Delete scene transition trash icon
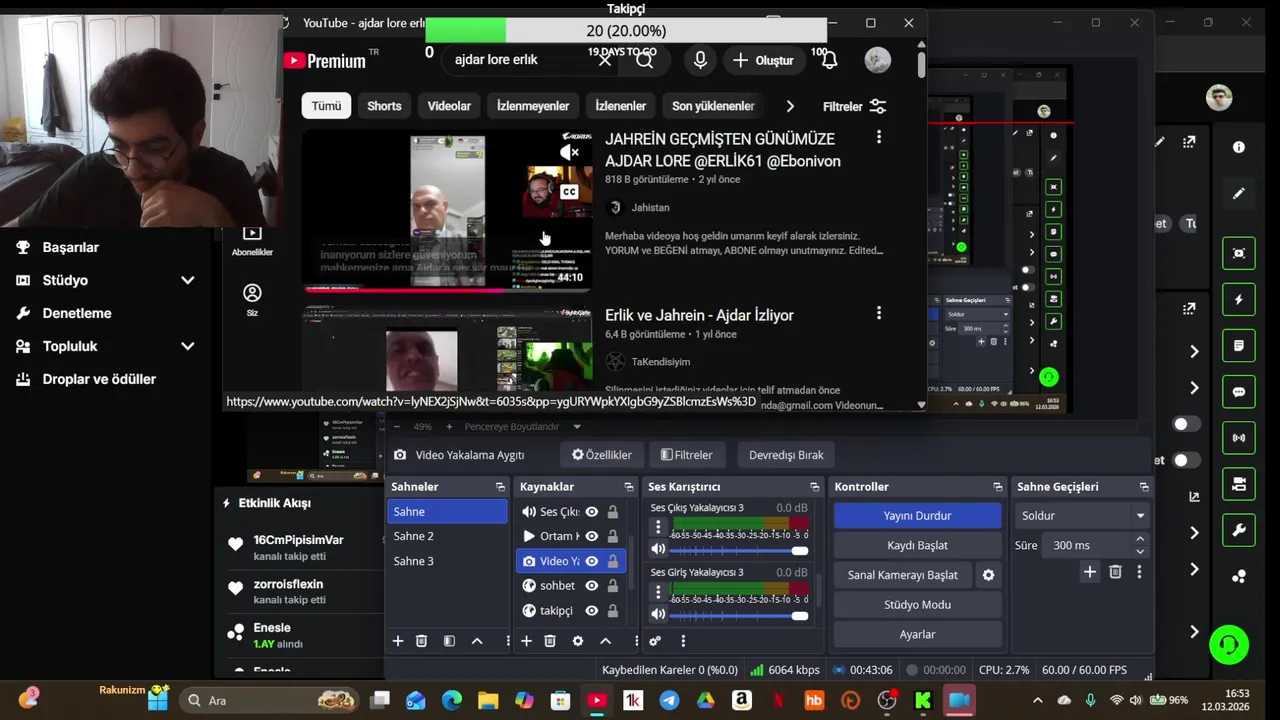Screen dimensions: 1280x720 pyautogui.click(x=1115, y=572)
